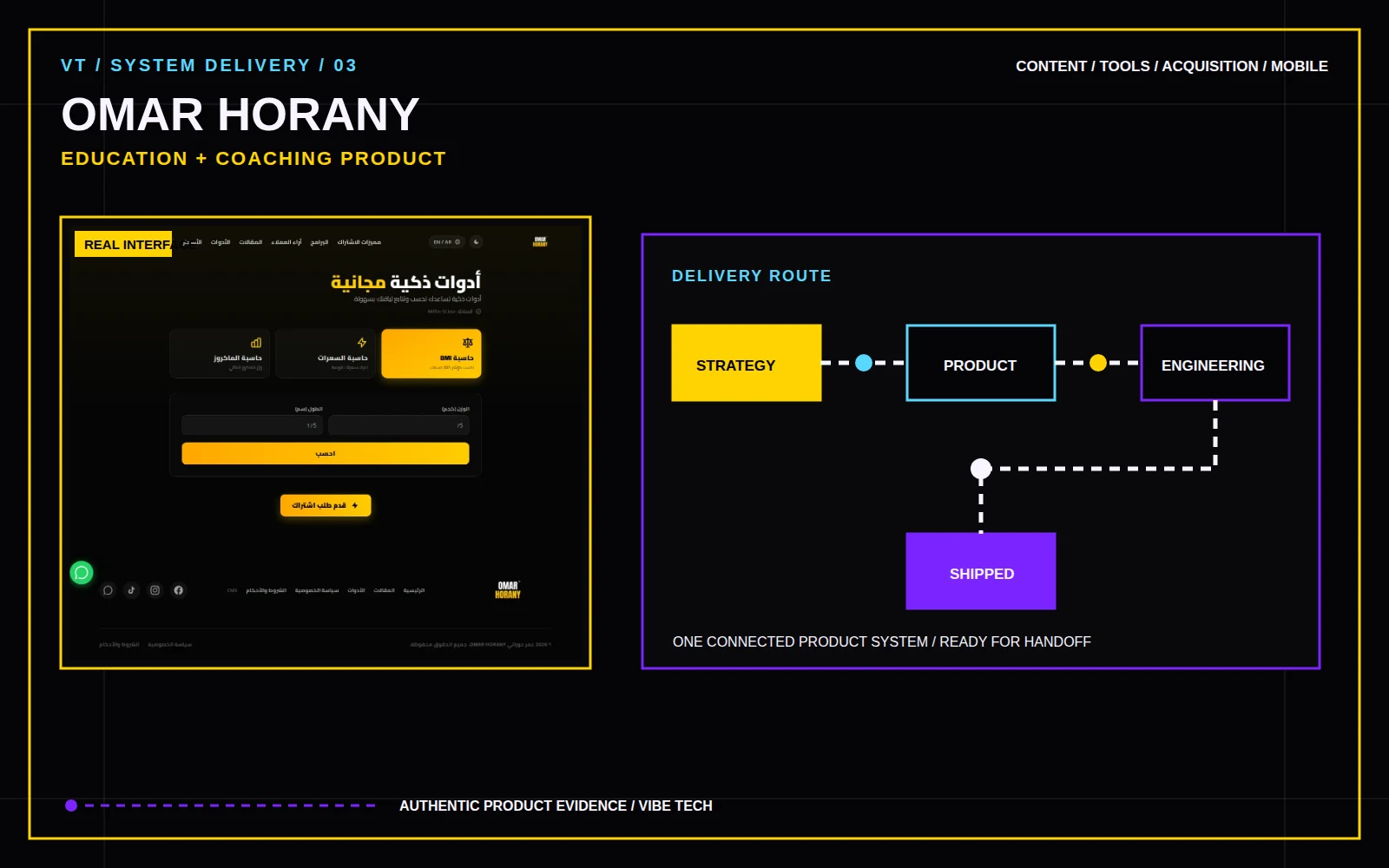Screen dimensions: 1389x868
Task: Open the المقالات link in the footer
Action: coord(384,590)
